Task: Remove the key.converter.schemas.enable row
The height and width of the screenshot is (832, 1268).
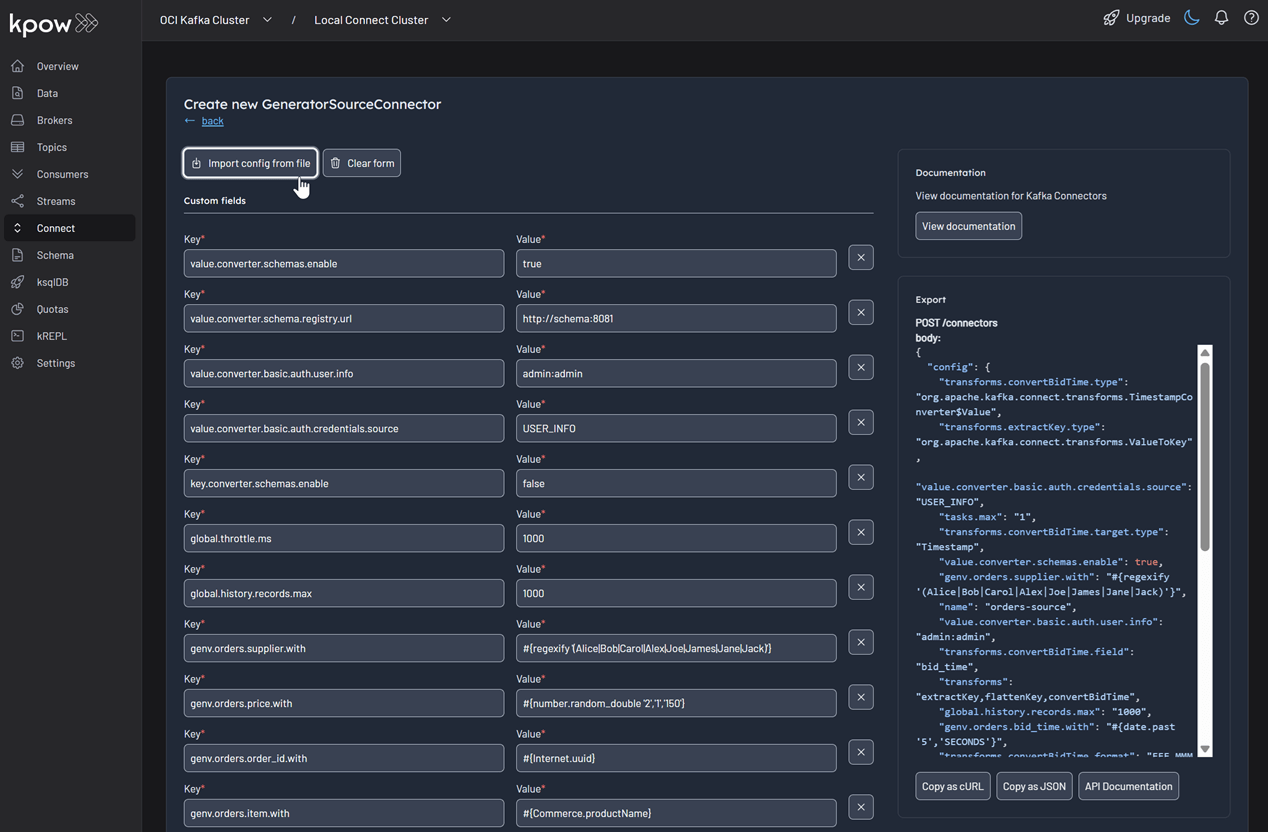Action: coord(861,477)
